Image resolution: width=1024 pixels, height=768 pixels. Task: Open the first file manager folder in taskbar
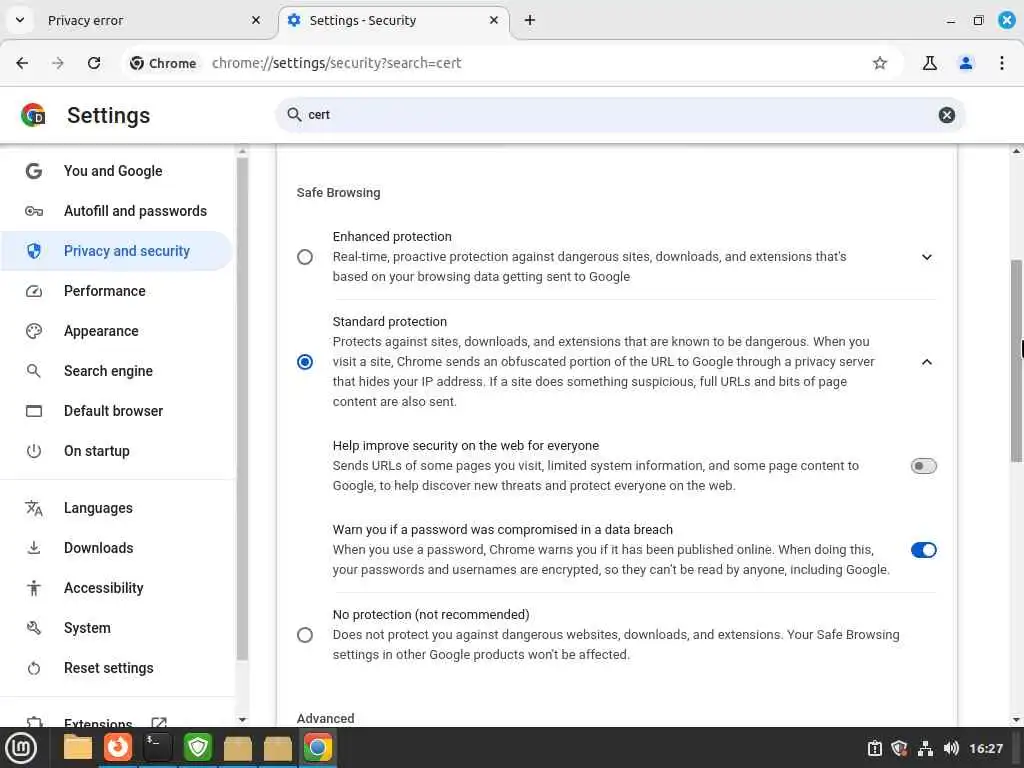coord(78,748)
